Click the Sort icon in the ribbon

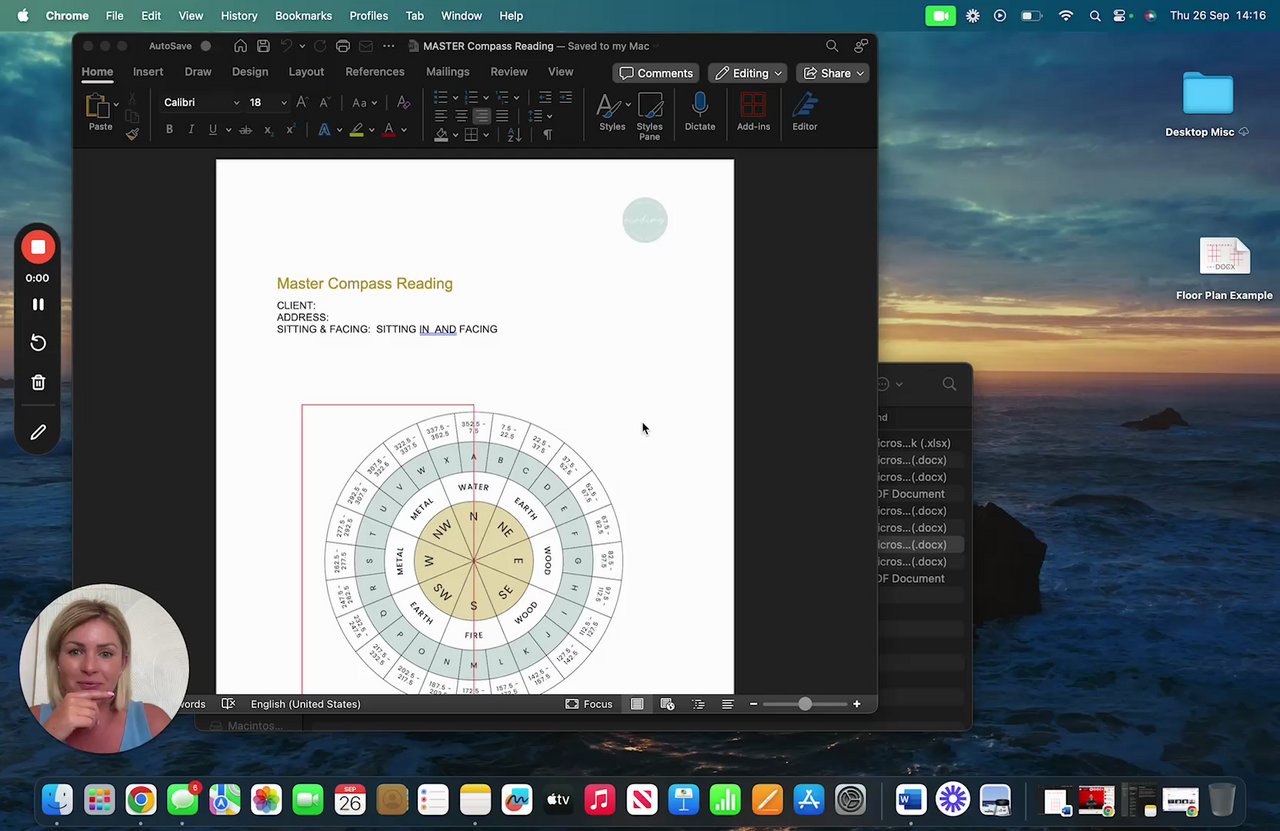pos(515,135)
